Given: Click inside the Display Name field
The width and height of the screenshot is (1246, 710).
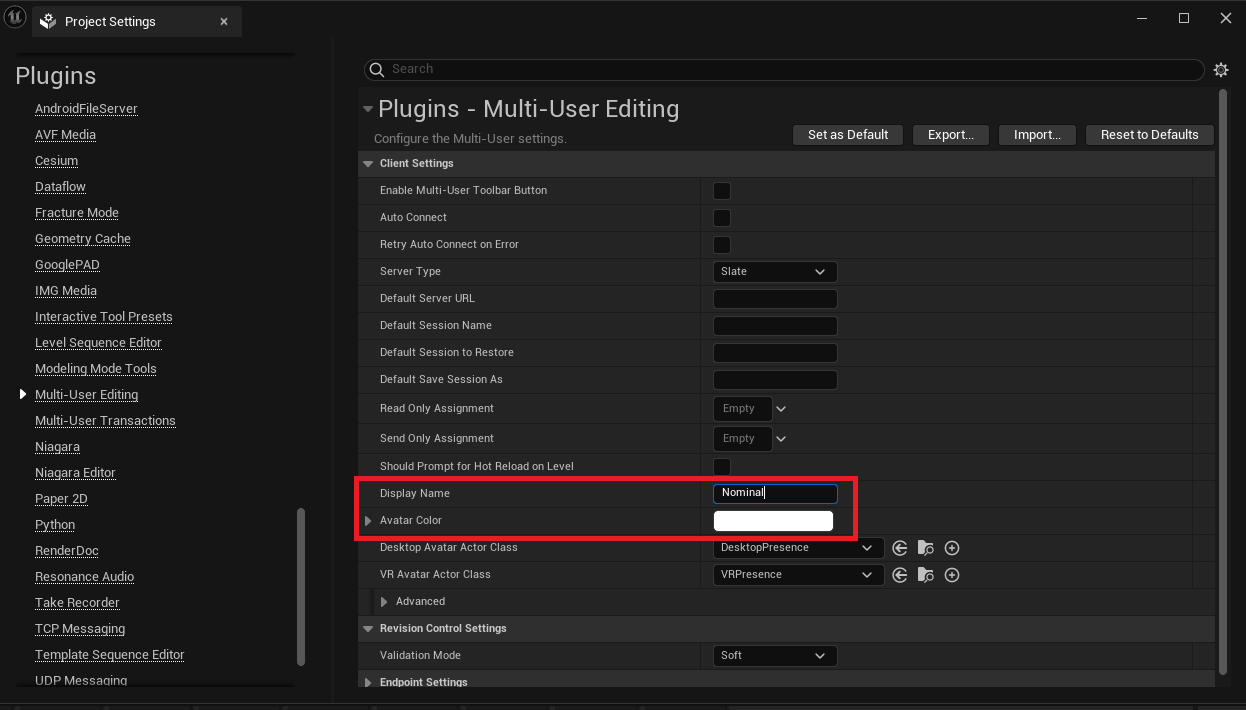Looking at the screenshot, I should 775,493.
